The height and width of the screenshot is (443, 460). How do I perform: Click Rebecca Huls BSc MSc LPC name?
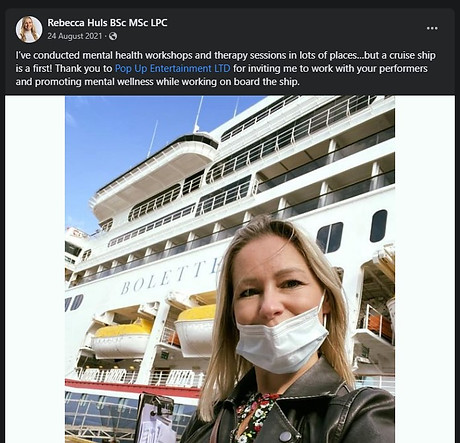[x=107, y=23]
